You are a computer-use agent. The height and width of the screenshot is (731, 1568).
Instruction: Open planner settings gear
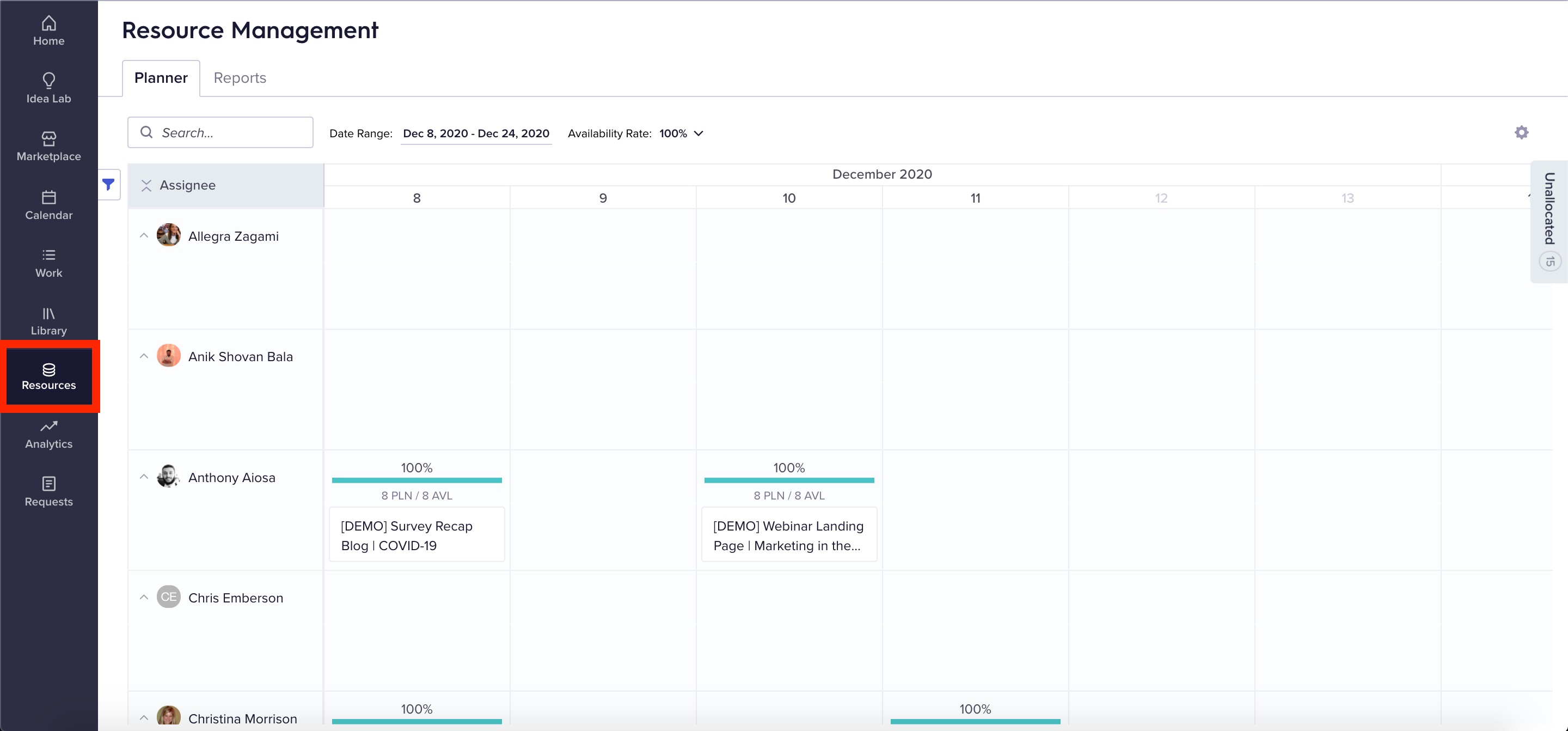[x=1521, y=132]
